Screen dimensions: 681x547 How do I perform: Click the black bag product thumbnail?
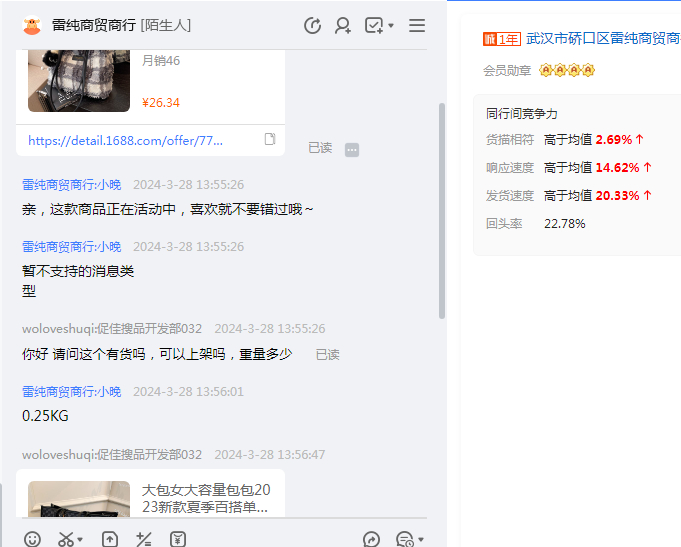pos(79,499)
